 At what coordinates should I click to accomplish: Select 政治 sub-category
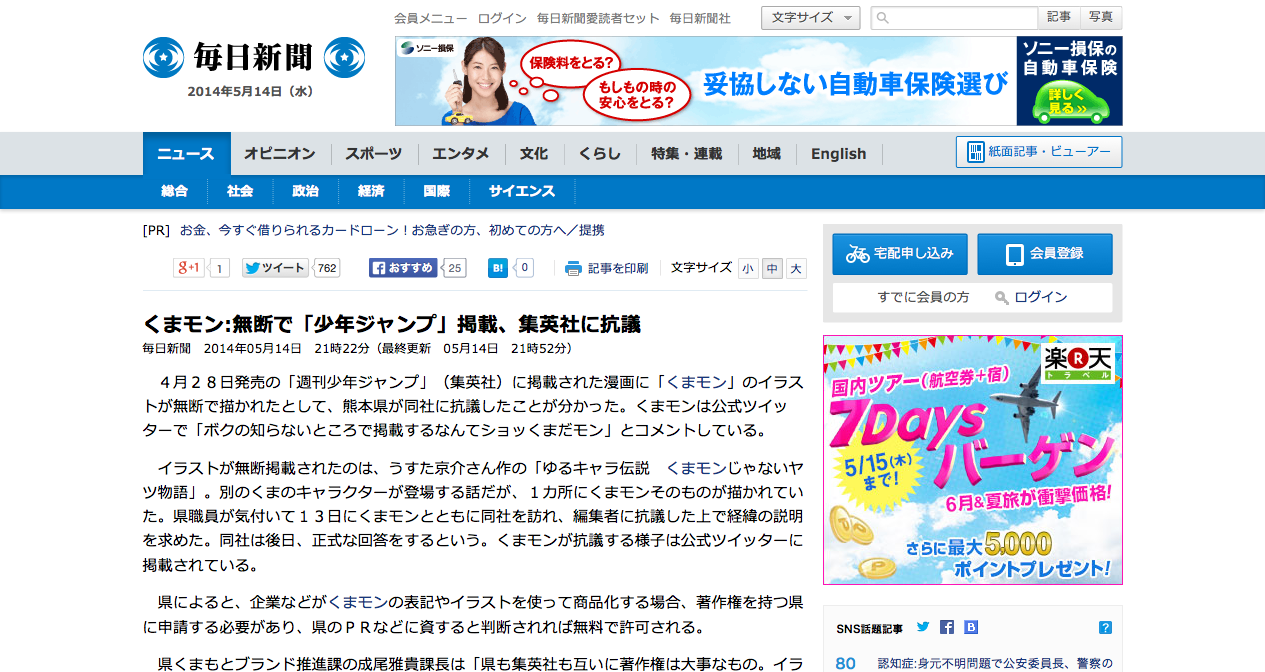pos(305,191)
